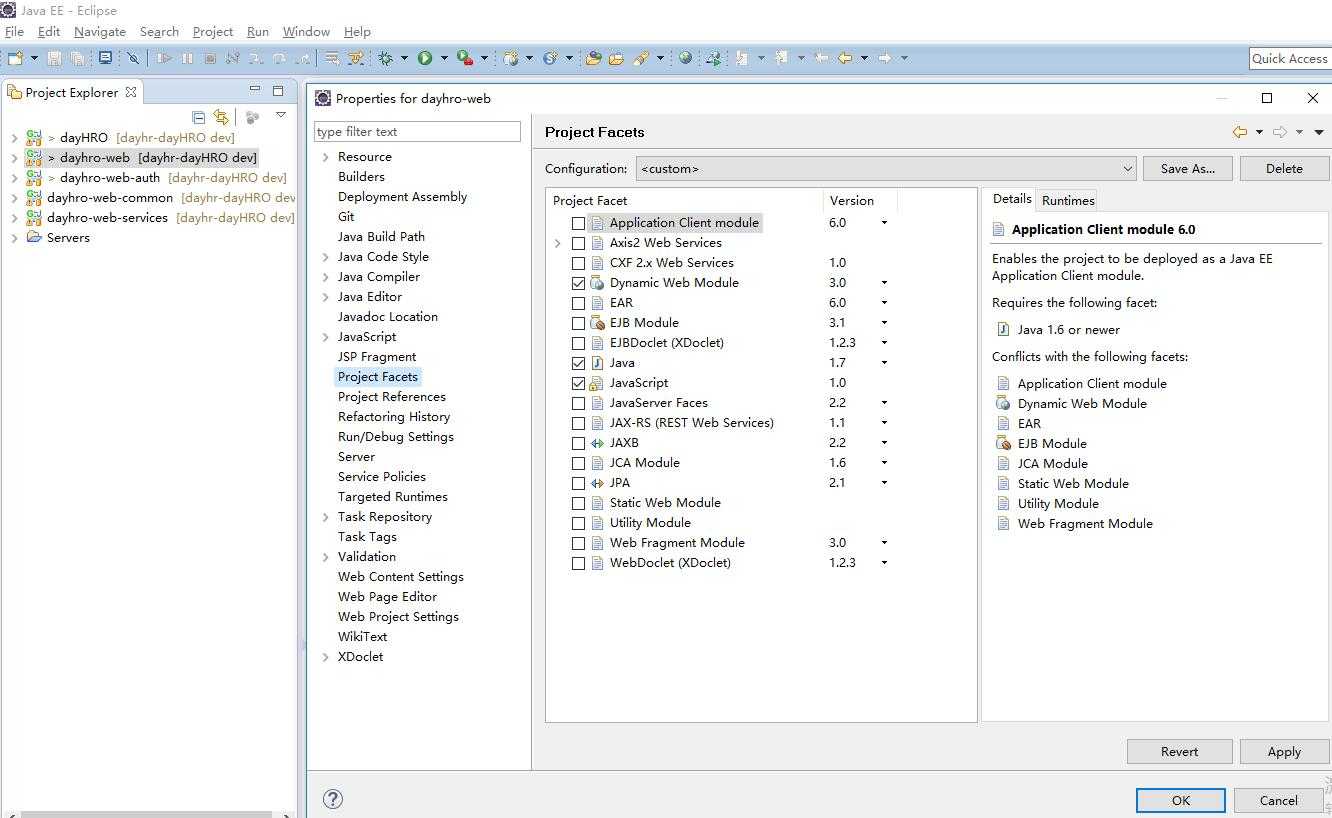Check the EAR facet checkbox
The height and width of the screenshot is (818, 1332).
point(578,303)
